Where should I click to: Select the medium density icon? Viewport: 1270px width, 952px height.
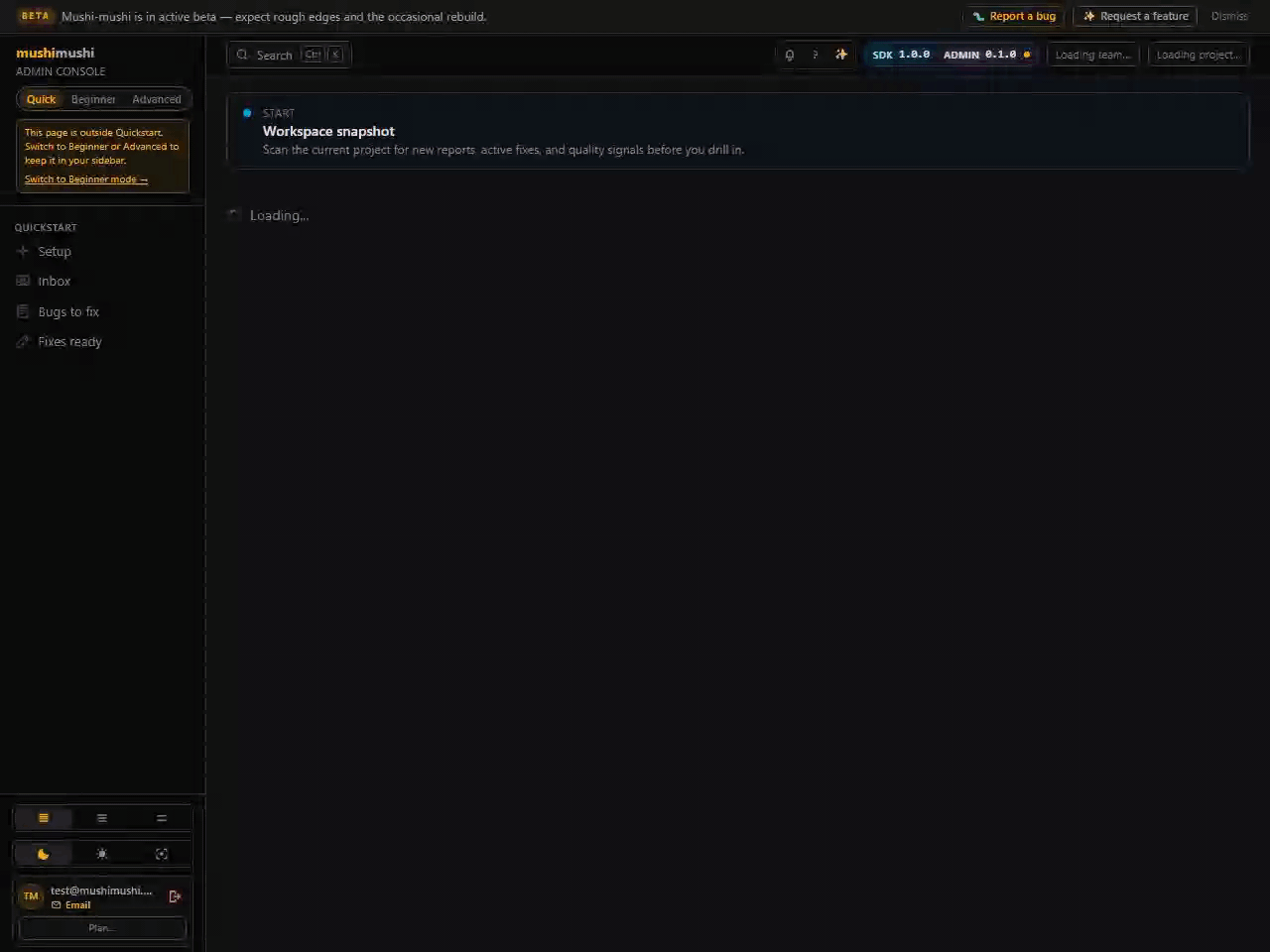pos(102,818)
